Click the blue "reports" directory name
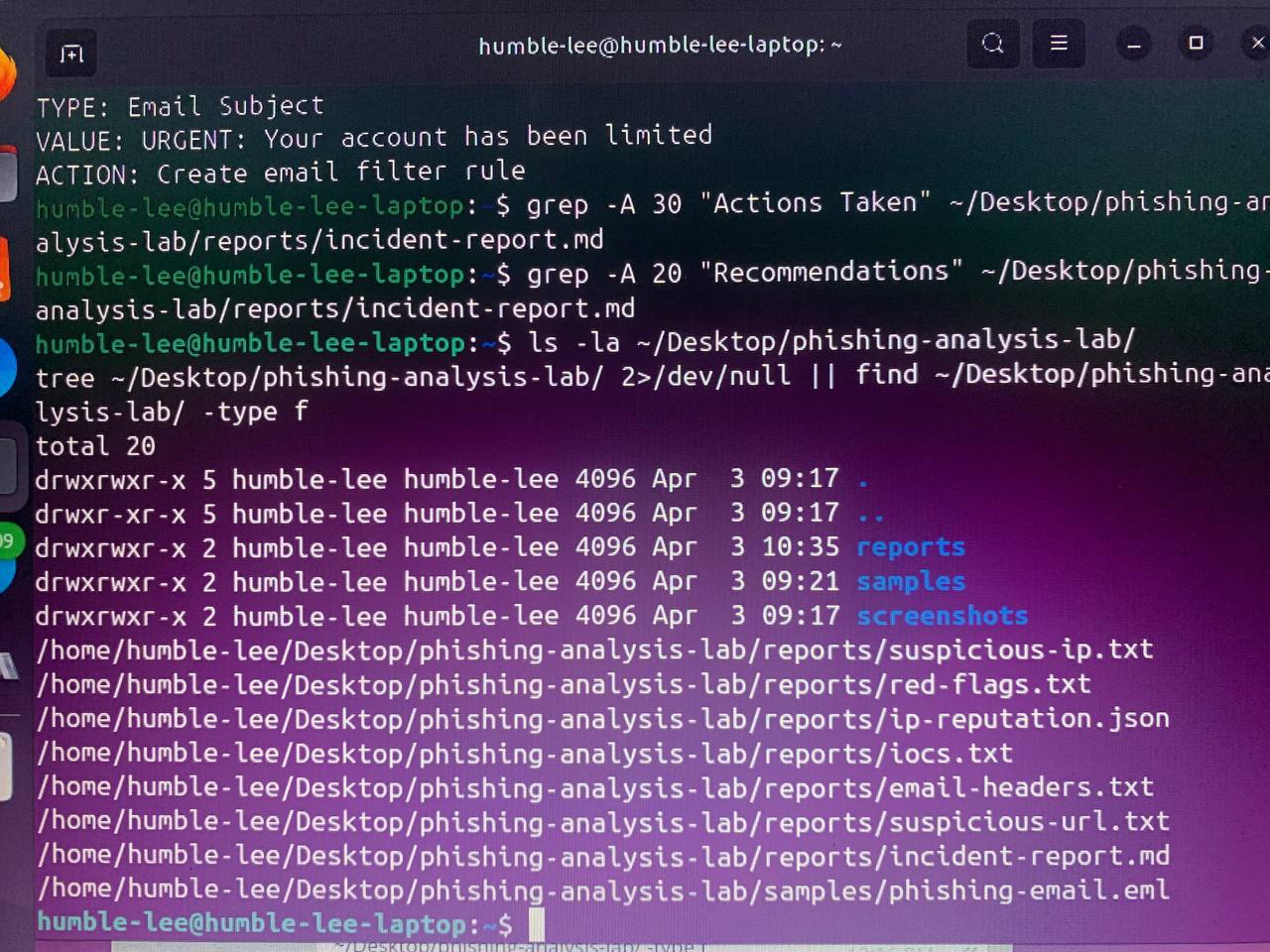This screenshot has width=1270, height=952. pyautogui.click(x=911, y=547)
